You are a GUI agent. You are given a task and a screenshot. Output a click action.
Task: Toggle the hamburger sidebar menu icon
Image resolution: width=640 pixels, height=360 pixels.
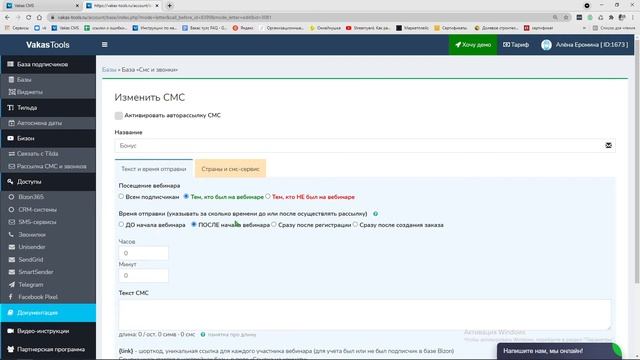coord(104,44)
